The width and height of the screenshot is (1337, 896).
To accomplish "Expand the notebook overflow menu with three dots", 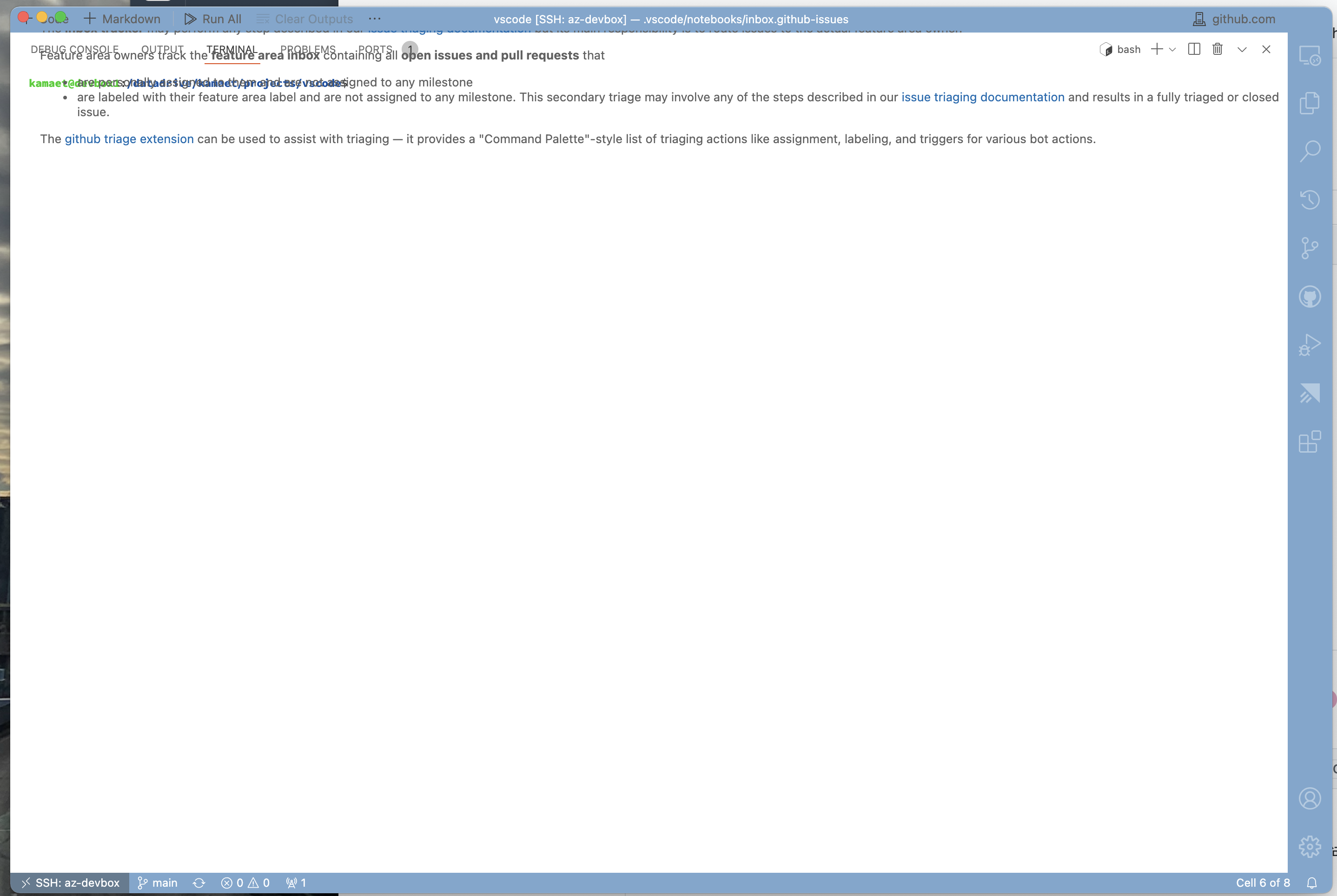I will tap(374, 18).
